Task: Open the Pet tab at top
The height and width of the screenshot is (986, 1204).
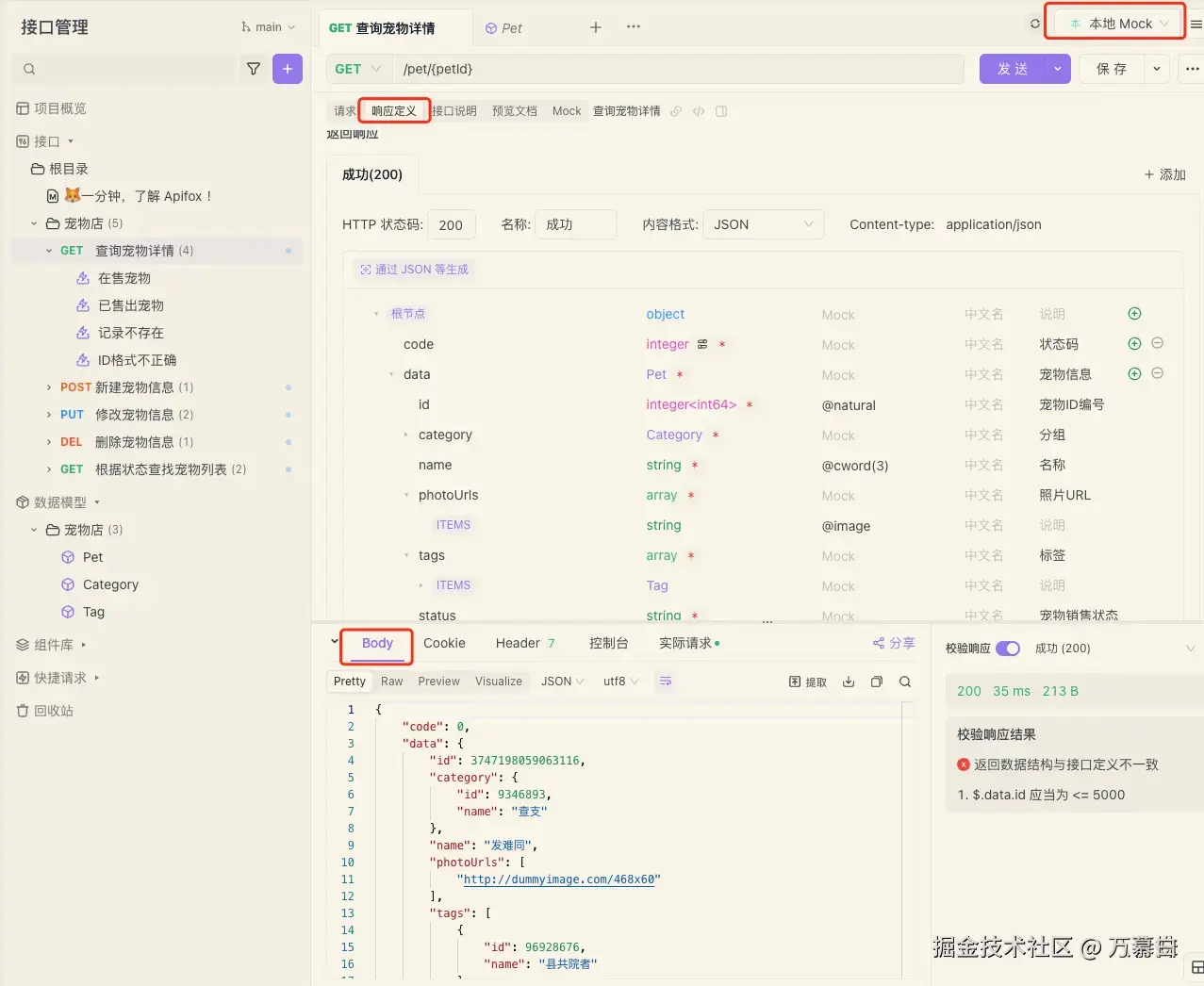Action: pos(503,28)
